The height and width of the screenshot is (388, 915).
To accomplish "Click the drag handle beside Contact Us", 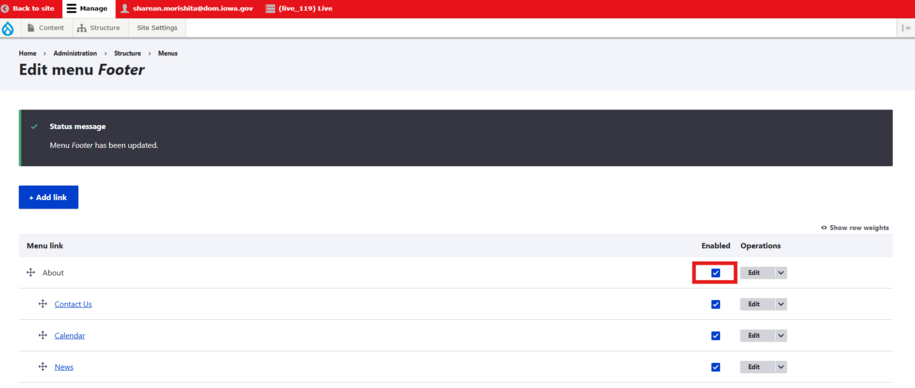I will (43, 304).
